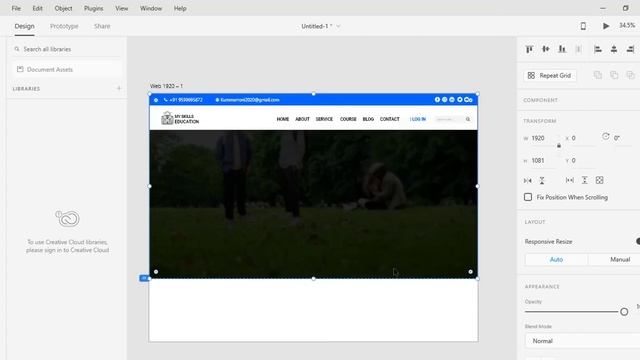Adjust the Opacity slider handle

pos(624,312)
